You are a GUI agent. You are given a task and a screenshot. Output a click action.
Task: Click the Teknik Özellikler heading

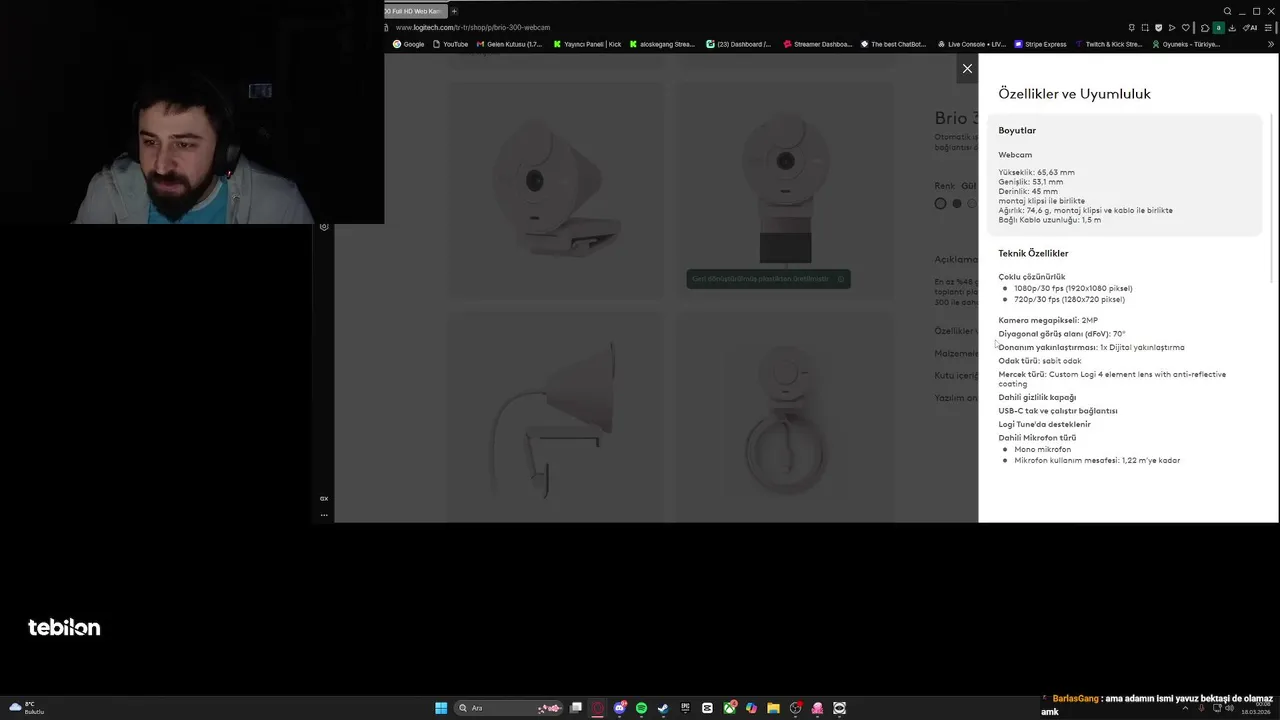1033,253
